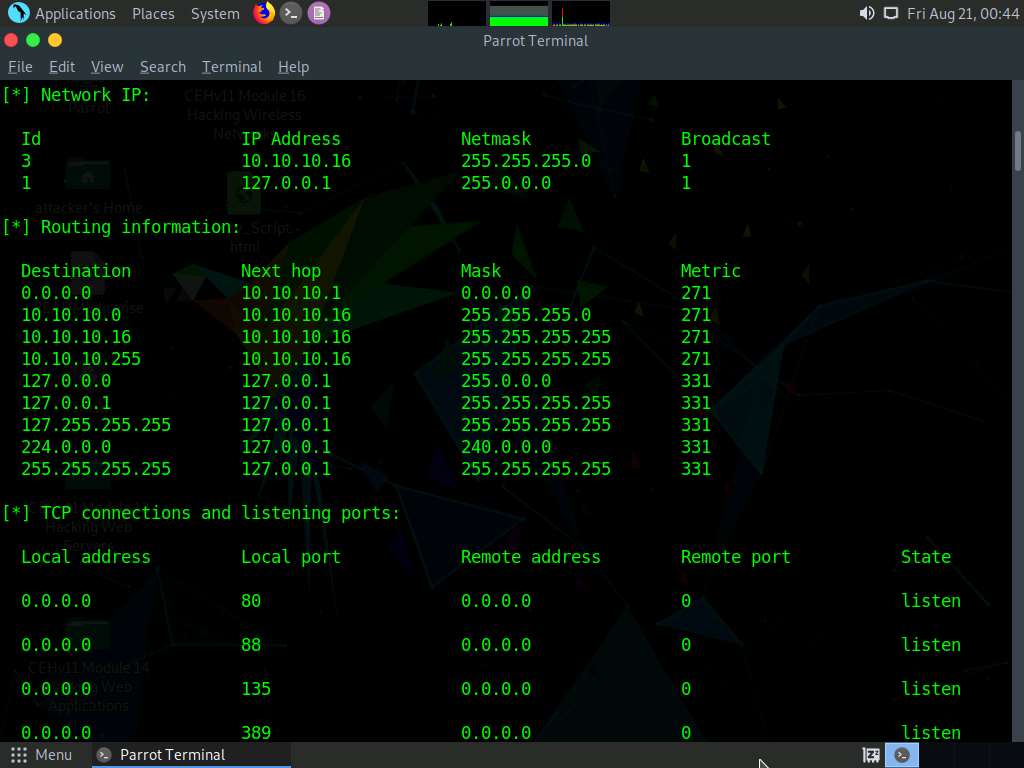Click 'listen' state in port 80 row
This screenshot has width=1024, height=768.
tap(931, 601)
